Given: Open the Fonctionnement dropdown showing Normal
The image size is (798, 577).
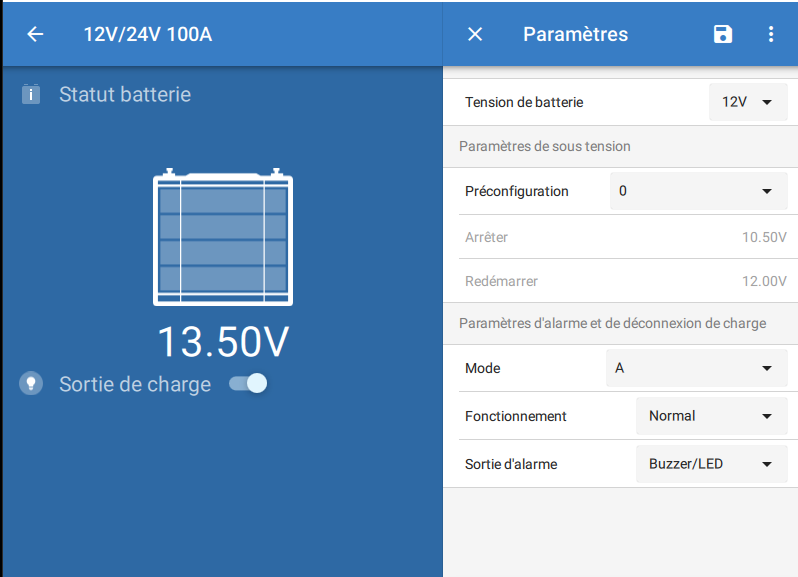Looking at the screenshot, I should click(711, 416).
